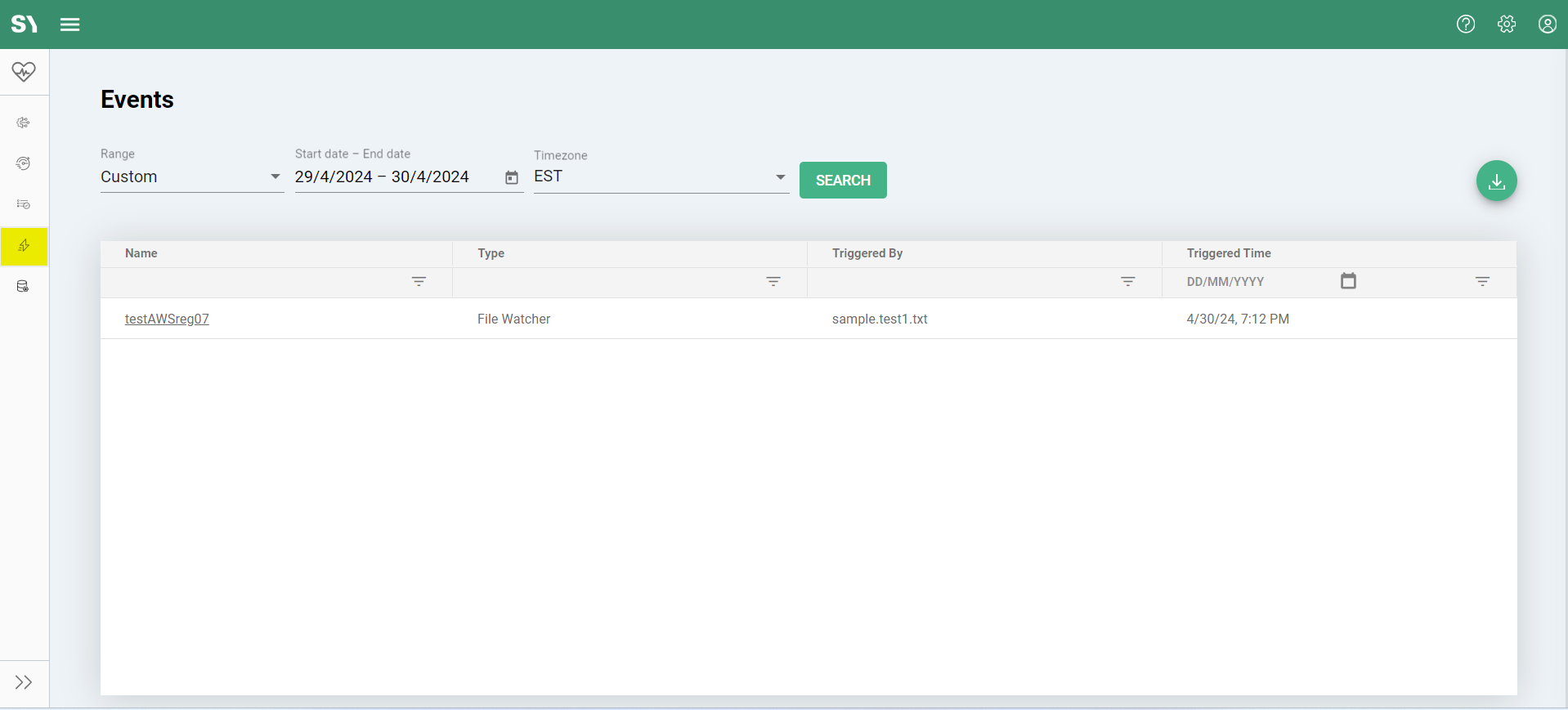Open the database settings sidebar icon
The width and height of the screenshot is (1568, 710).
[x=24, y=287]
